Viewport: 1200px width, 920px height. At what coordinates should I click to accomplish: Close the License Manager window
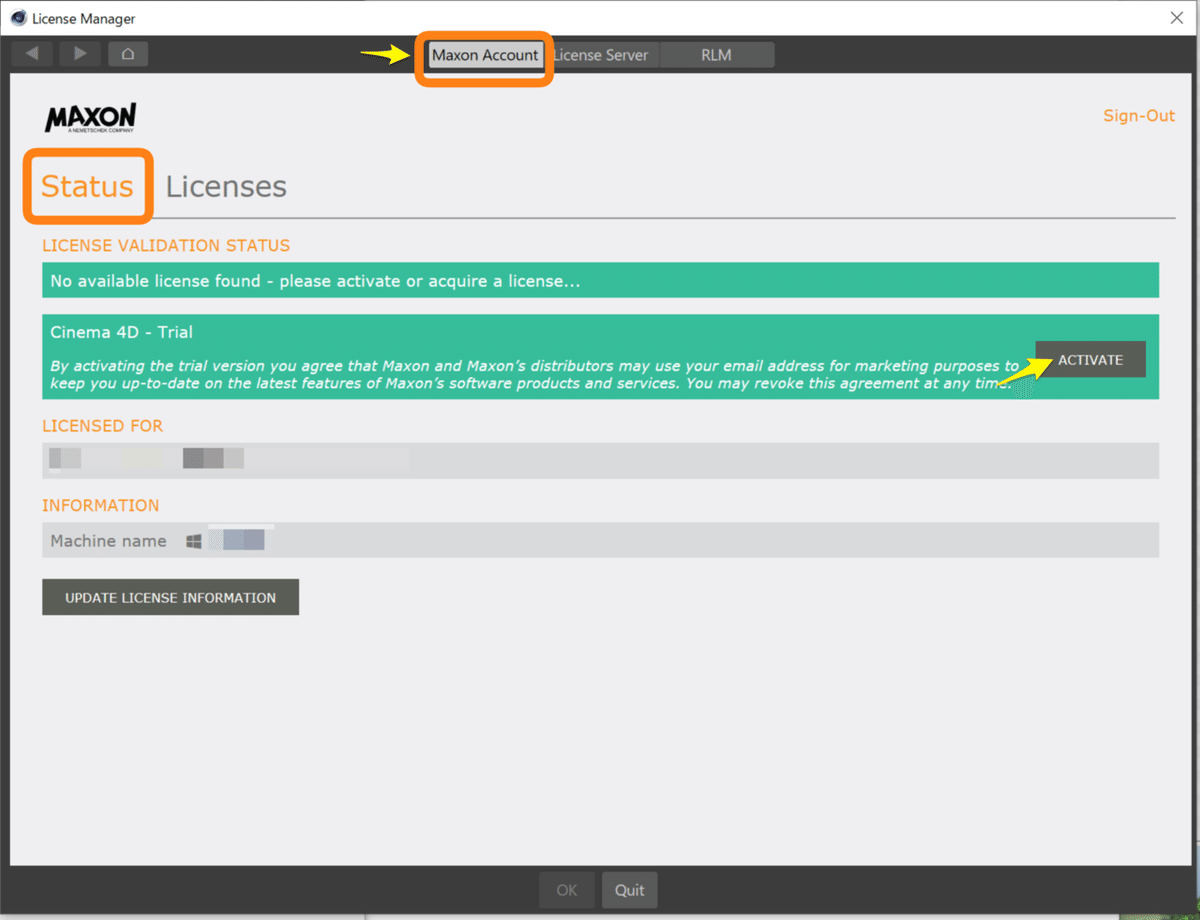click(1176, 17)
